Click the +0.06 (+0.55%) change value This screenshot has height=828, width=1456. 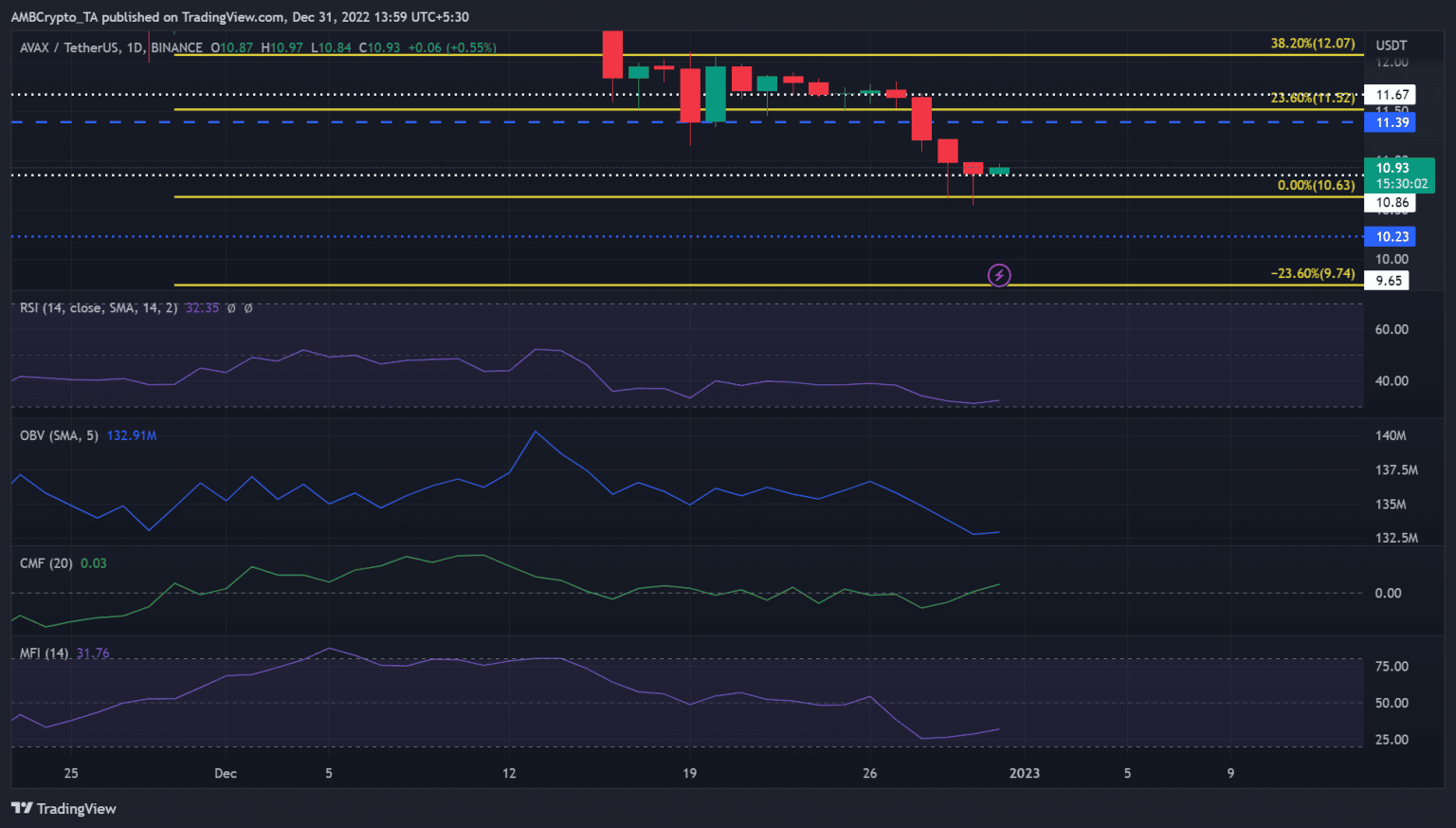coord(452,47)
